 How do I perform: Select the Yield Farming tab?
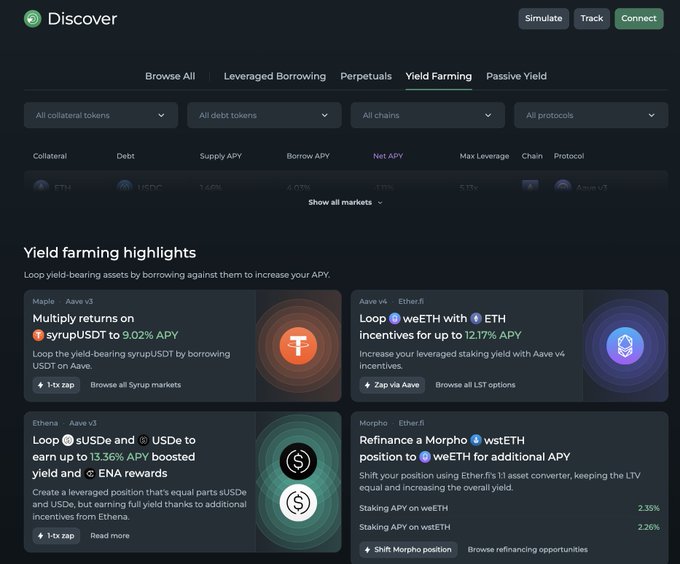[x=438, y=76]
